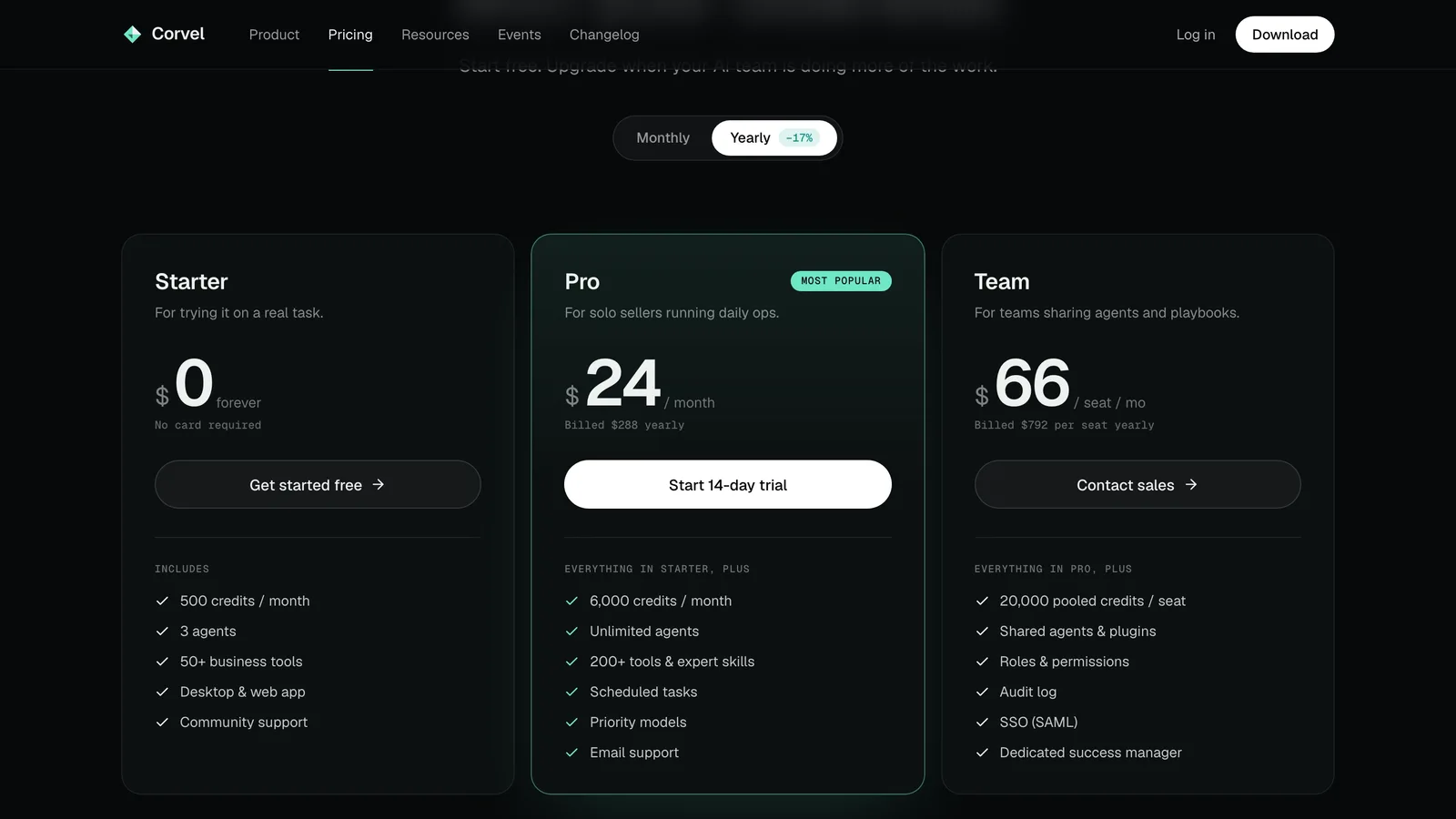The width and height of the screenshot is (1456, 819).
Task: Click 'For trying it on a real task.'
Action: coord(239,313)
